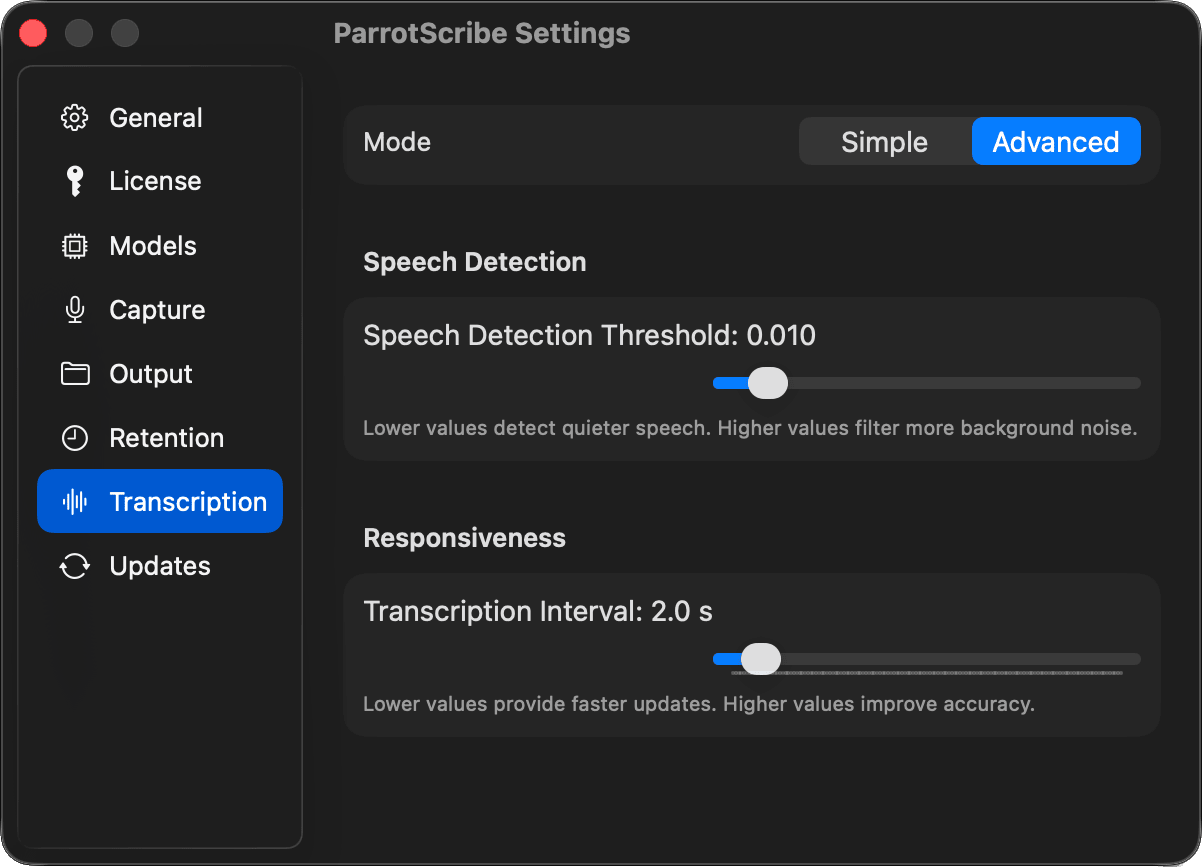Click the Transcription Interval slider knob

point(761,659)
